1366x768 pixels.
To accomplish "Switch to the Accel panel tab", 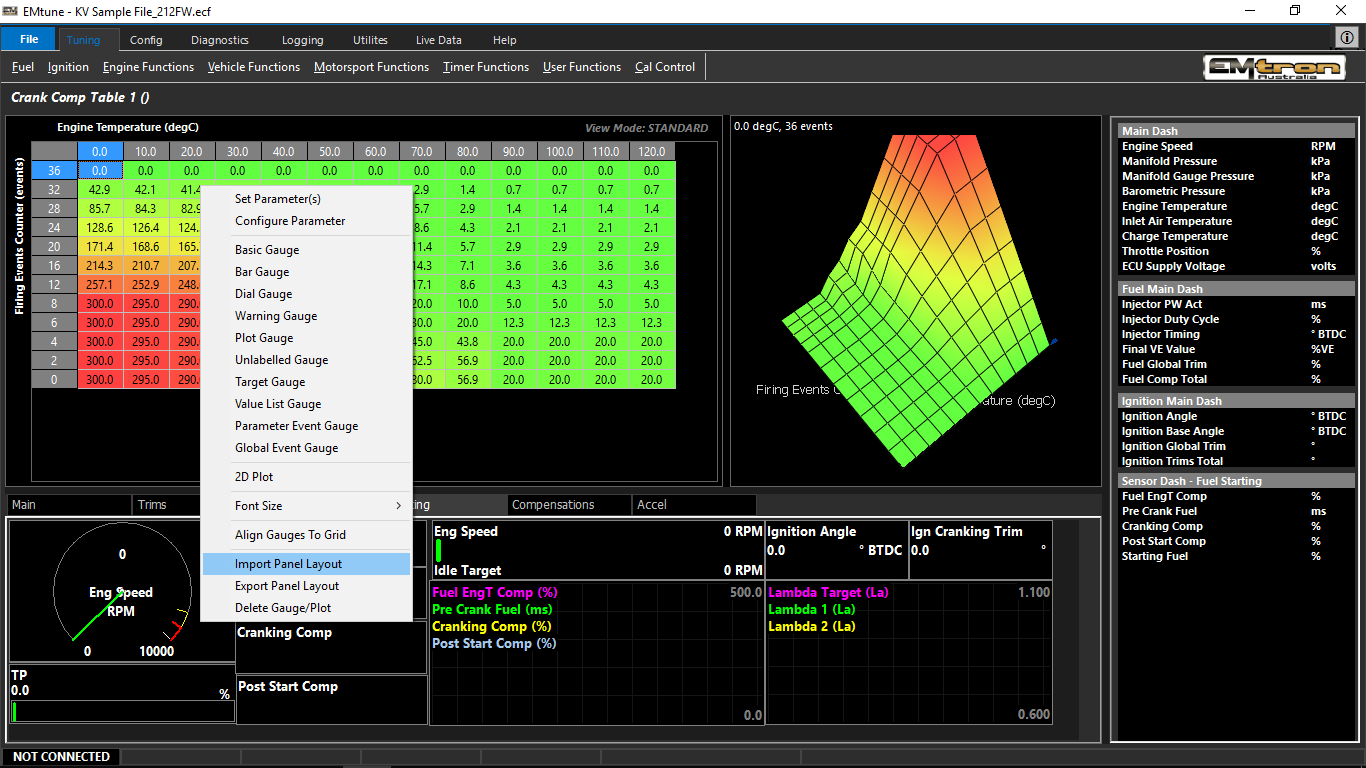I will pos(694,505).
